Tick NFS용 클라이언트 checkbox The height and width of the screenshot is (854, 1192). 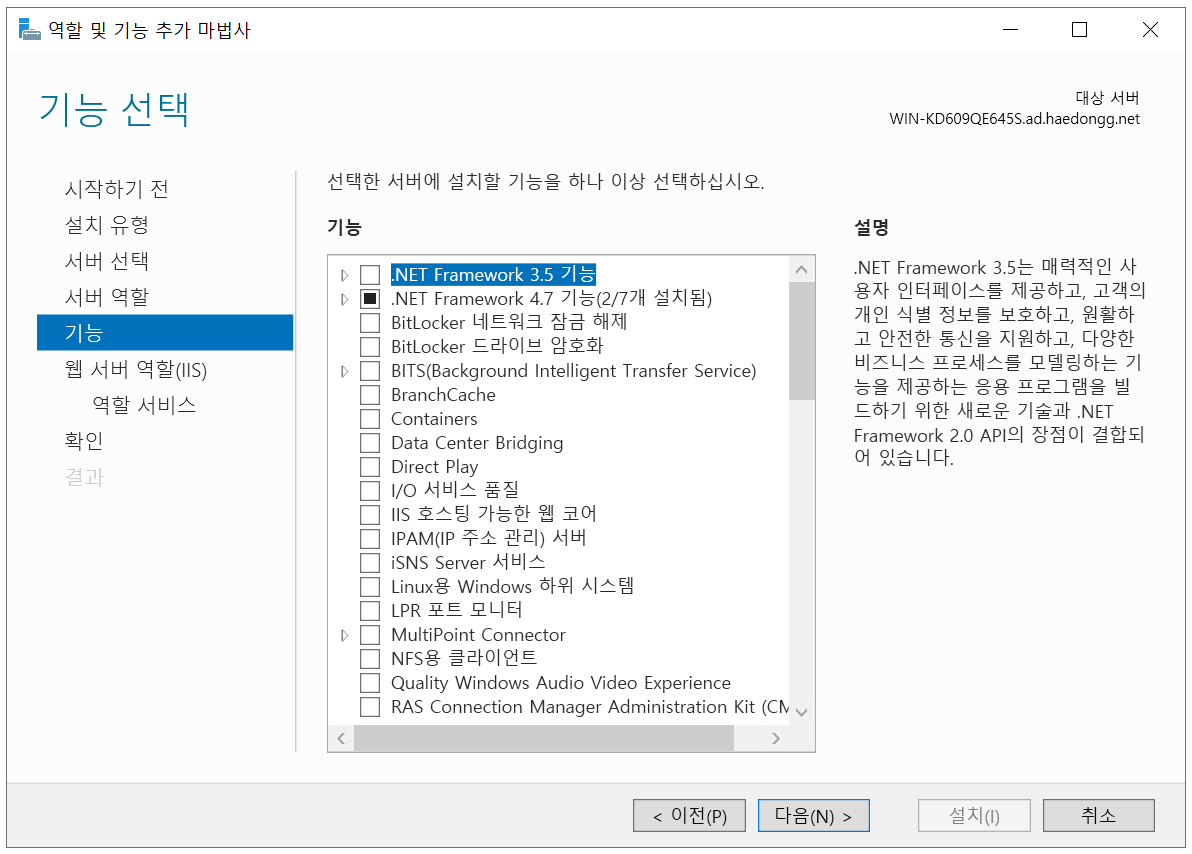pyautogui.click(x=369, y=659)
